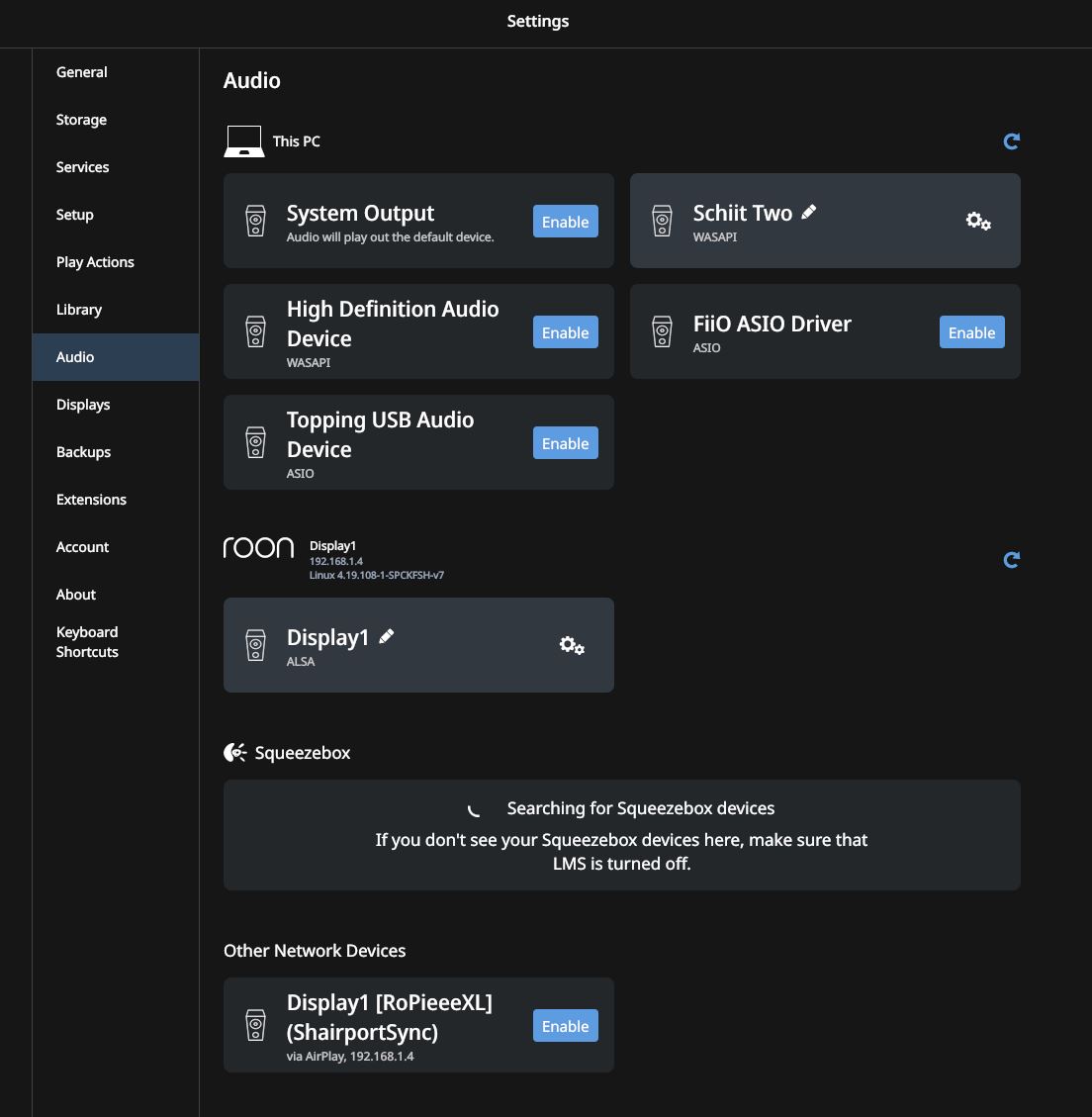Click the FiiO ASIO Driver speaker icon
Image resolution: width=1092 pixels, height=1117 pixels.
[x=662, y=332]
